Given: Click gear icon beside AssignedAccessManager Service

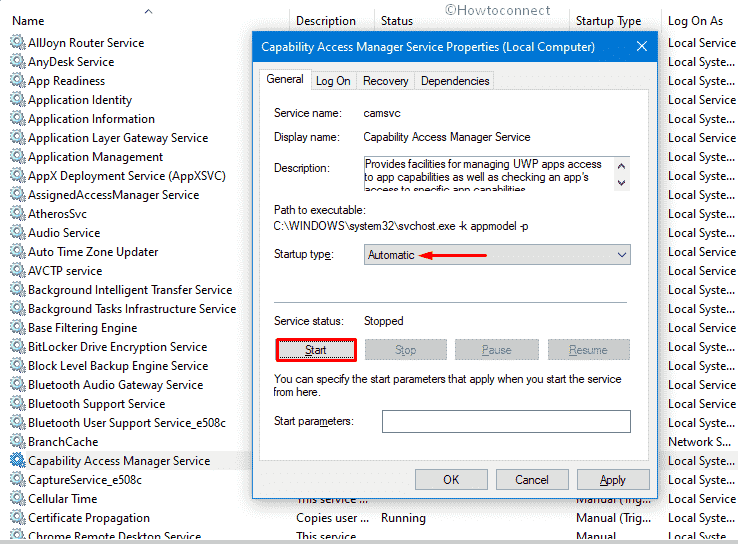Looking at the screenshot, I should coord(18,194).
